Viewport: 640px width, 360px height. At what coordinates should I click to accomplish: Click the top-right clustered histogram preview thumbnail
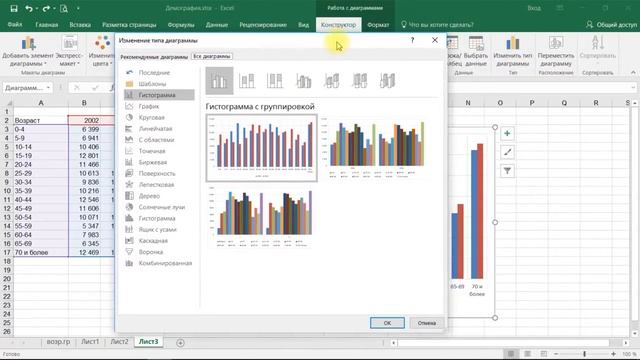pos(374,148)
